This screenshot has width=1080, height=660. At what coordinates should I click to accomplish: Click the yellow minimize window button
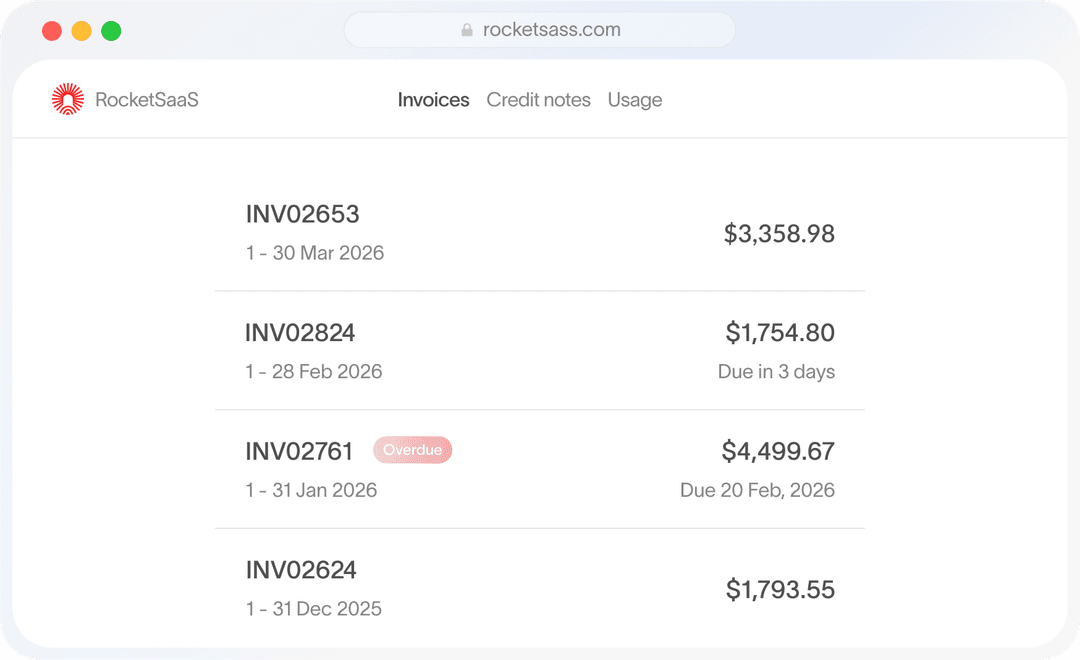[x=82, y=31]
